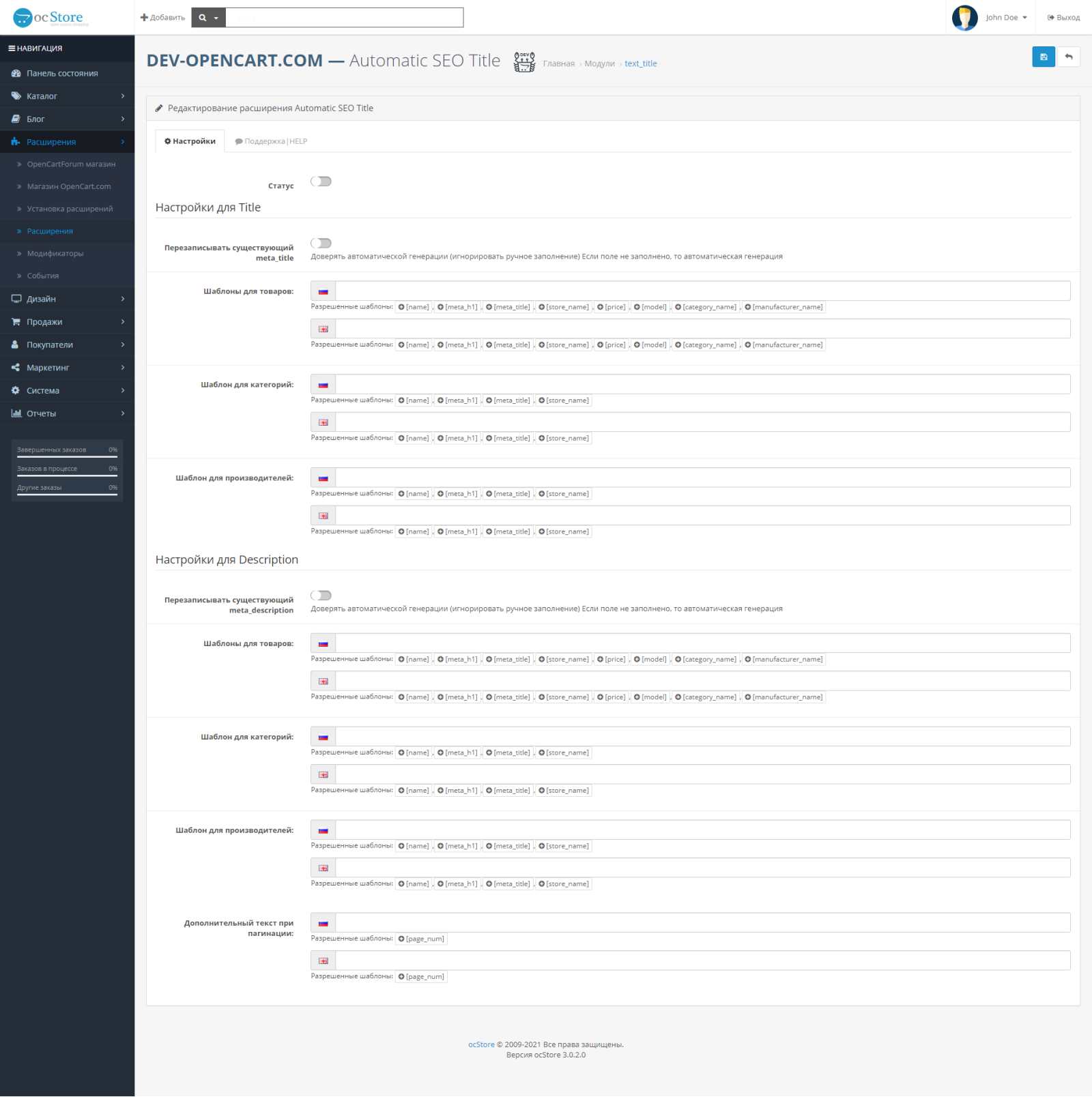
Task: Expand the Блог sidebar menu
Action: [67, 119]
